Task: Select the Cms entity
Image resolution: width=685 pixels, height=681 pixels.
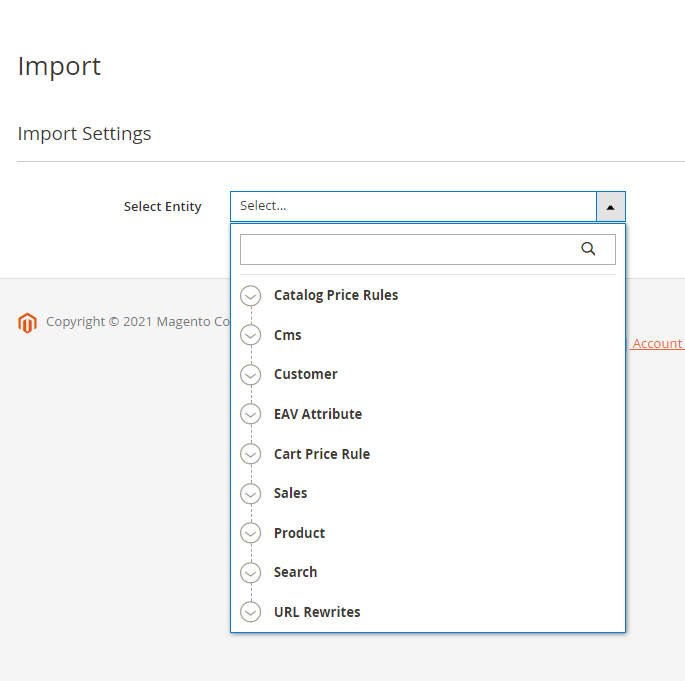Action: coord(287,335)
